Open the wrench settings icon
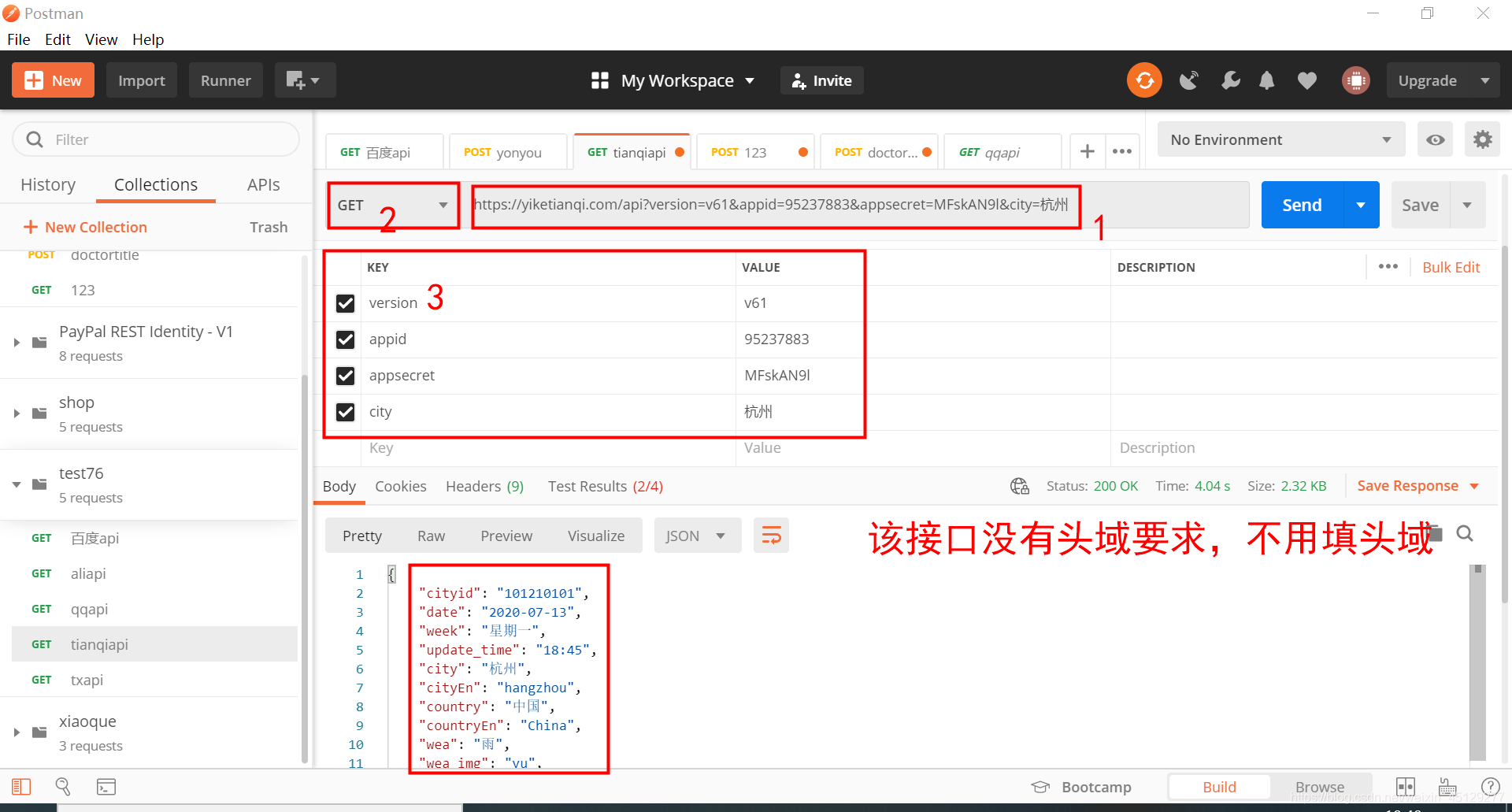Image resolution: width=1512 pixels, height=812 pixels. [x=1230, y=80]
